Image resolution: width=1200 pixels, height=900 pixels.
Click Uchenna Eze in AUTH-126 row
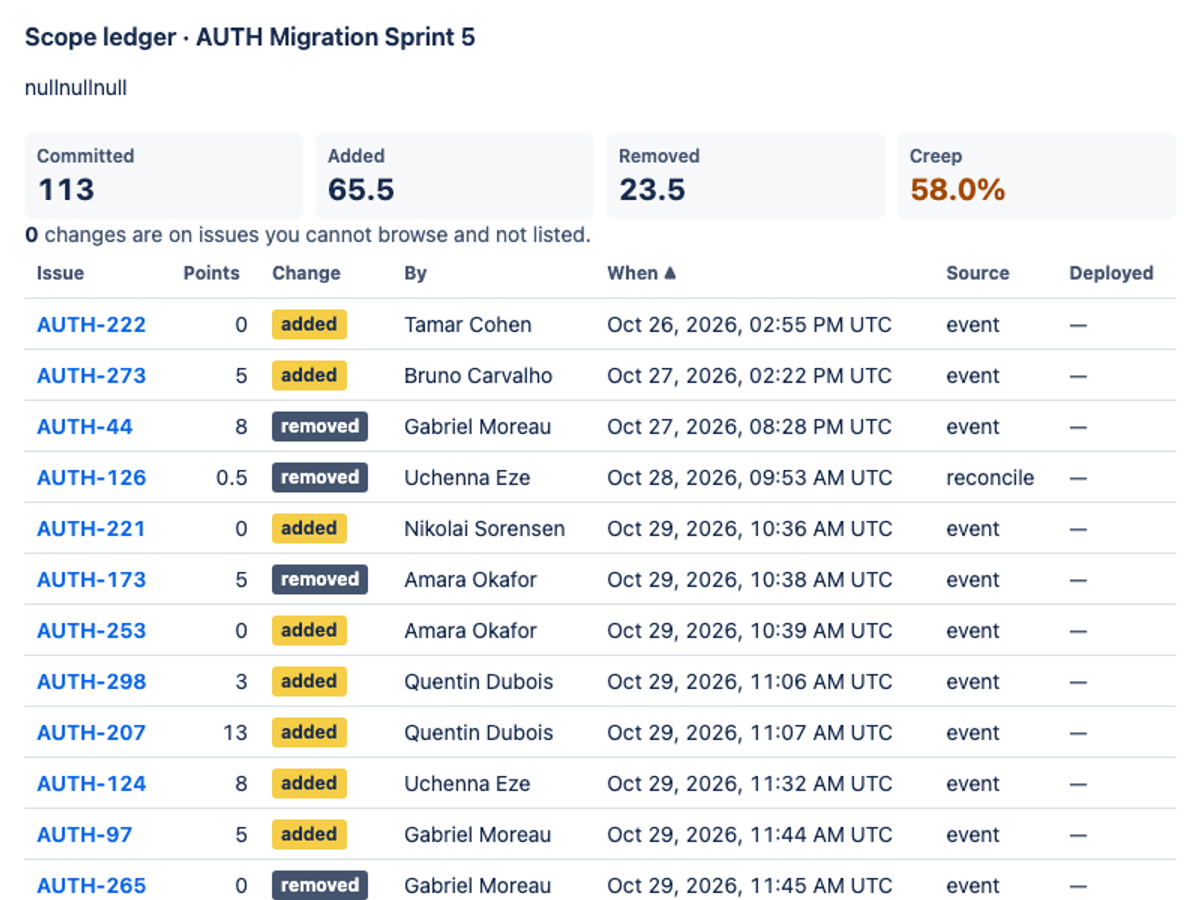467,478
